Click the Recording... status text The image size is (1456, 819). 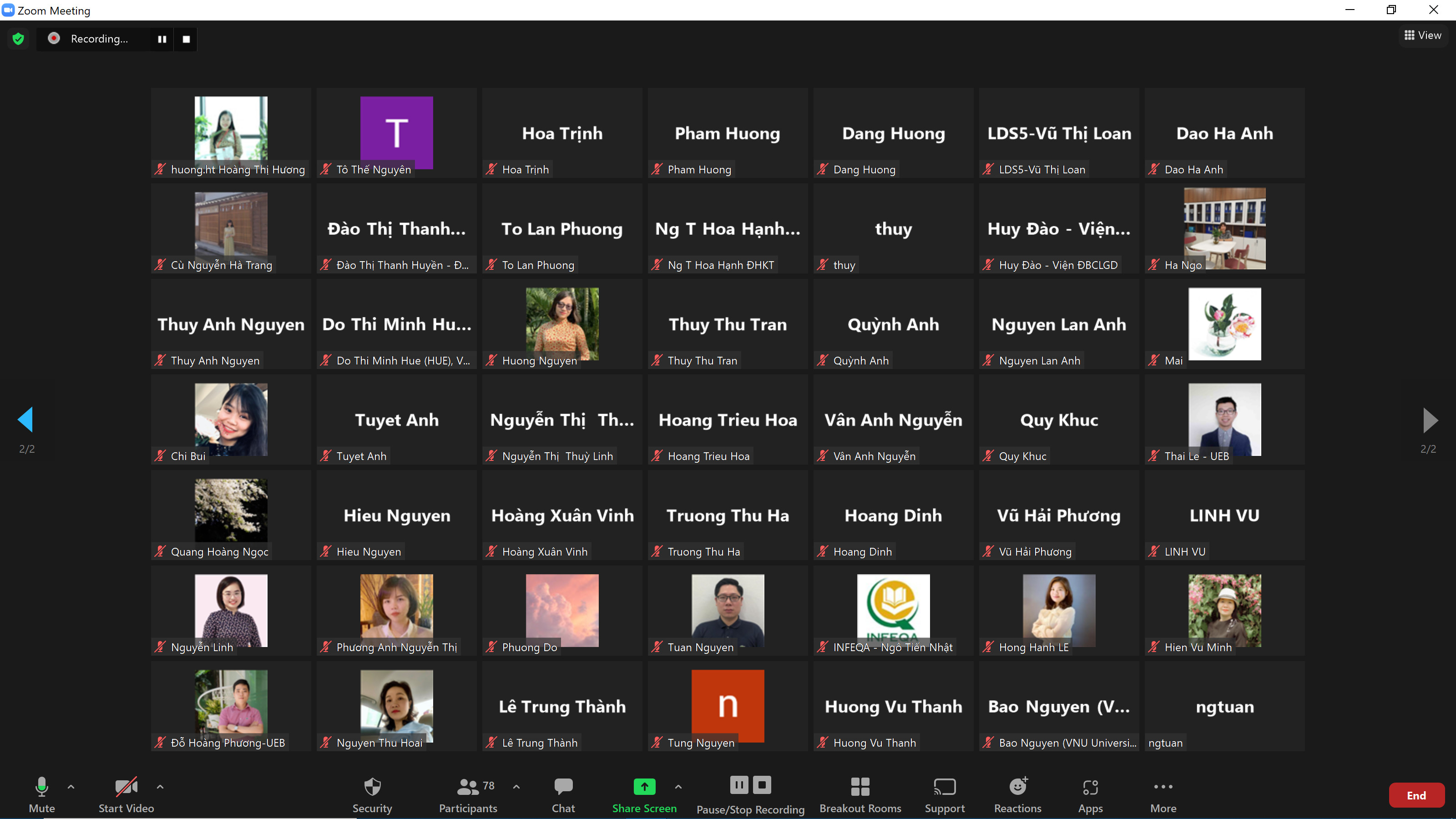click(x=100, y=38)
